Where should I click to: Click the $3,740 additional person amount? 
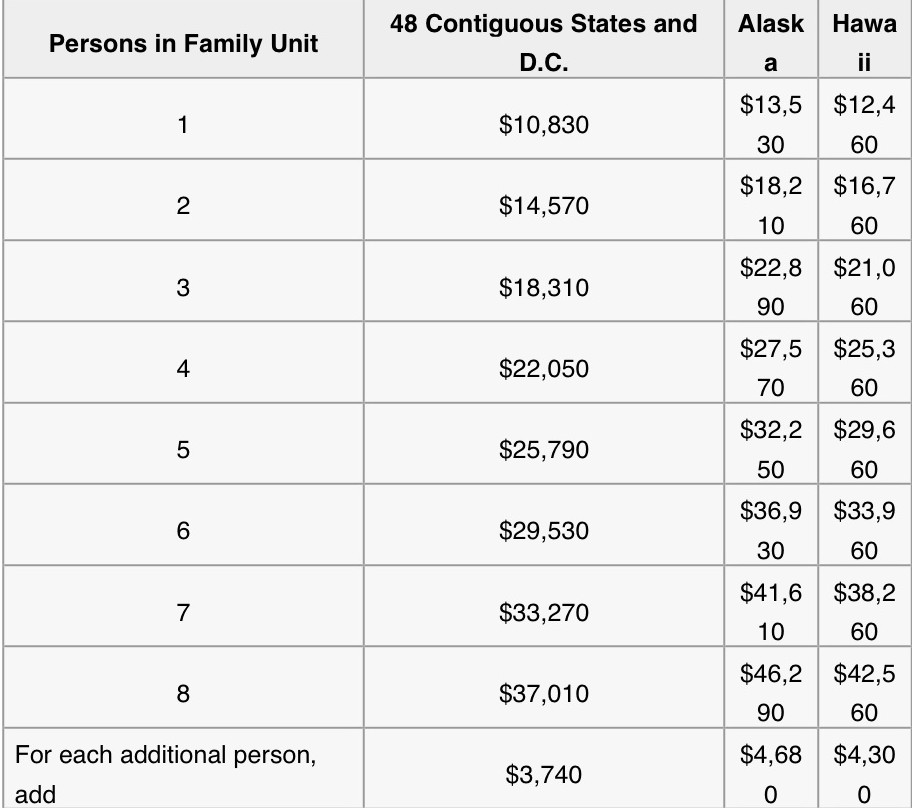click(544, 774)
